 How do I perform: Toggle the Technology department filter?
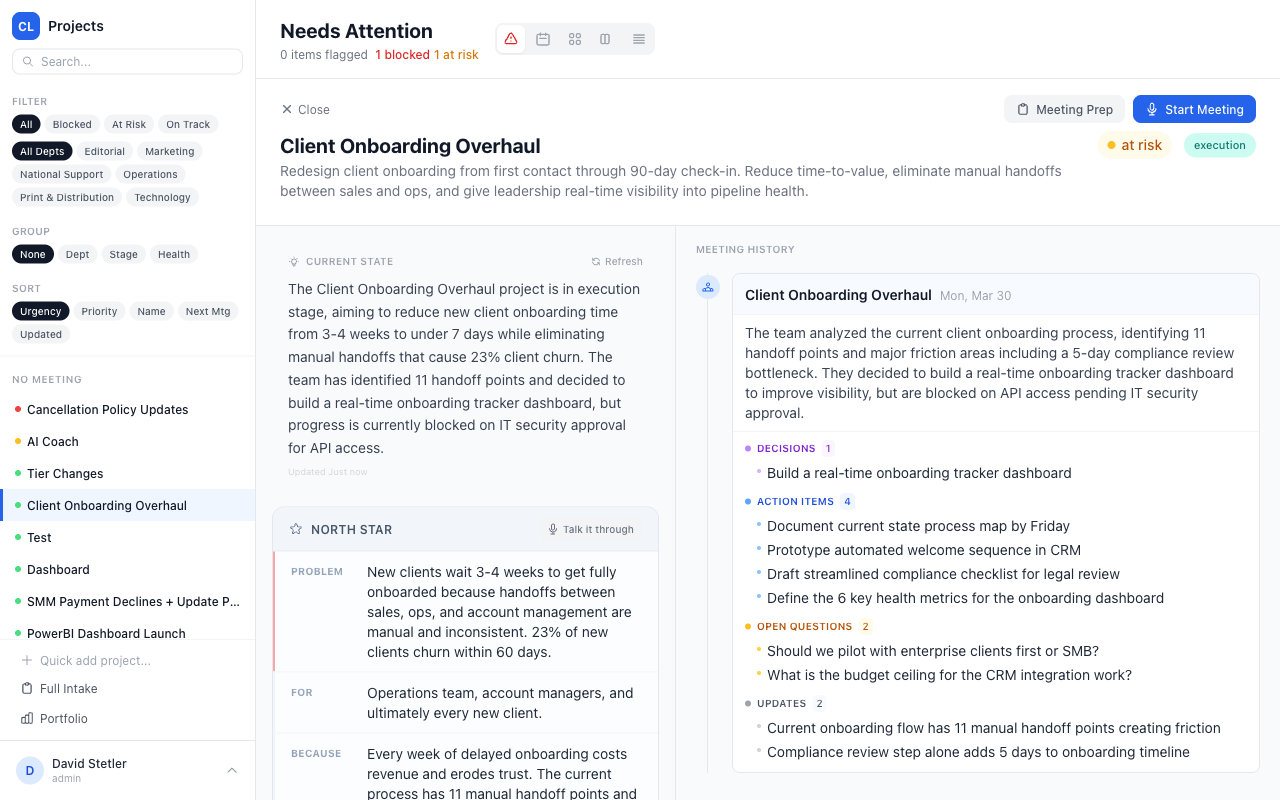point(162,198)
